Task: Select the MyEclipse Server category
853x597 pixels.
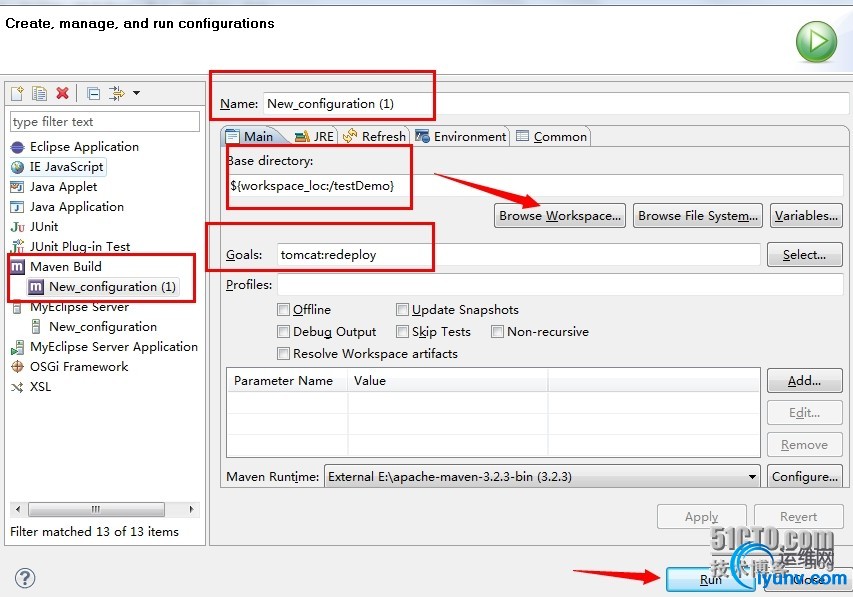Action: pyautogui.click(x=79, y=307)
